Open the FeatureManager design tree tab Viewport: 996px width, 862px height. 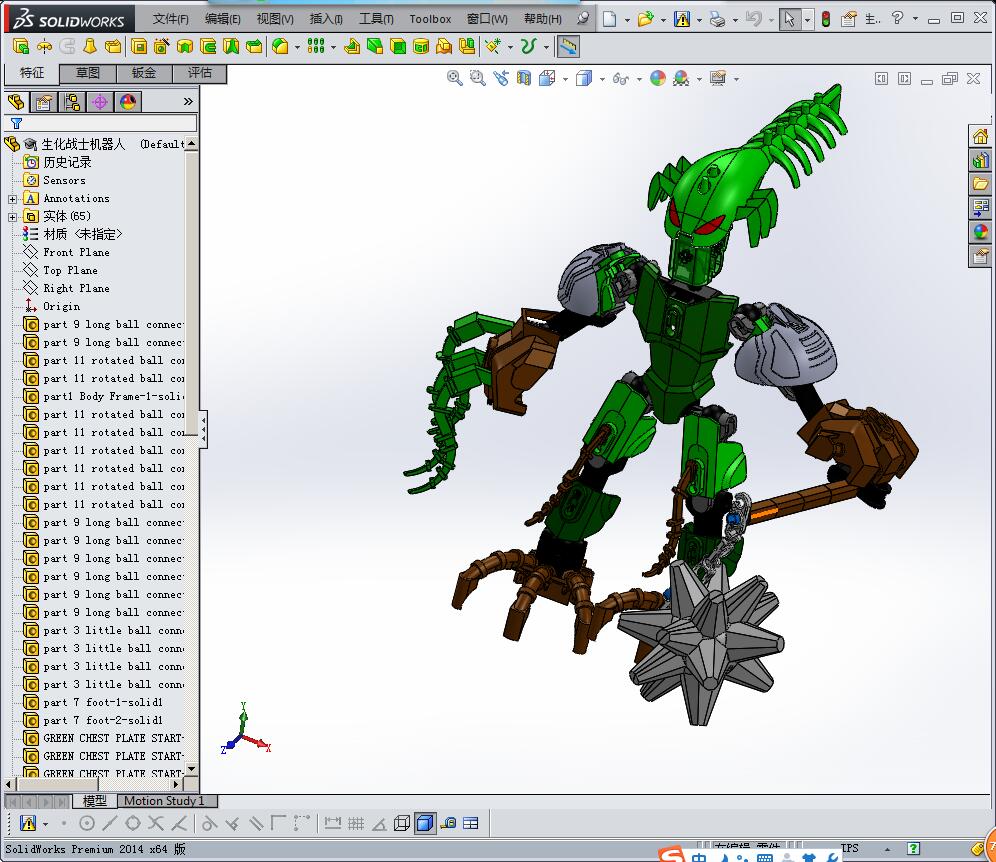(x=16, y=102)
